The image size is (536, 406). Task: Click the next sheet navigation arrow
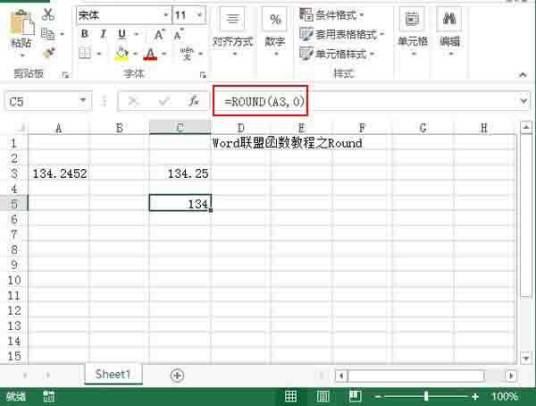point(48,375)
